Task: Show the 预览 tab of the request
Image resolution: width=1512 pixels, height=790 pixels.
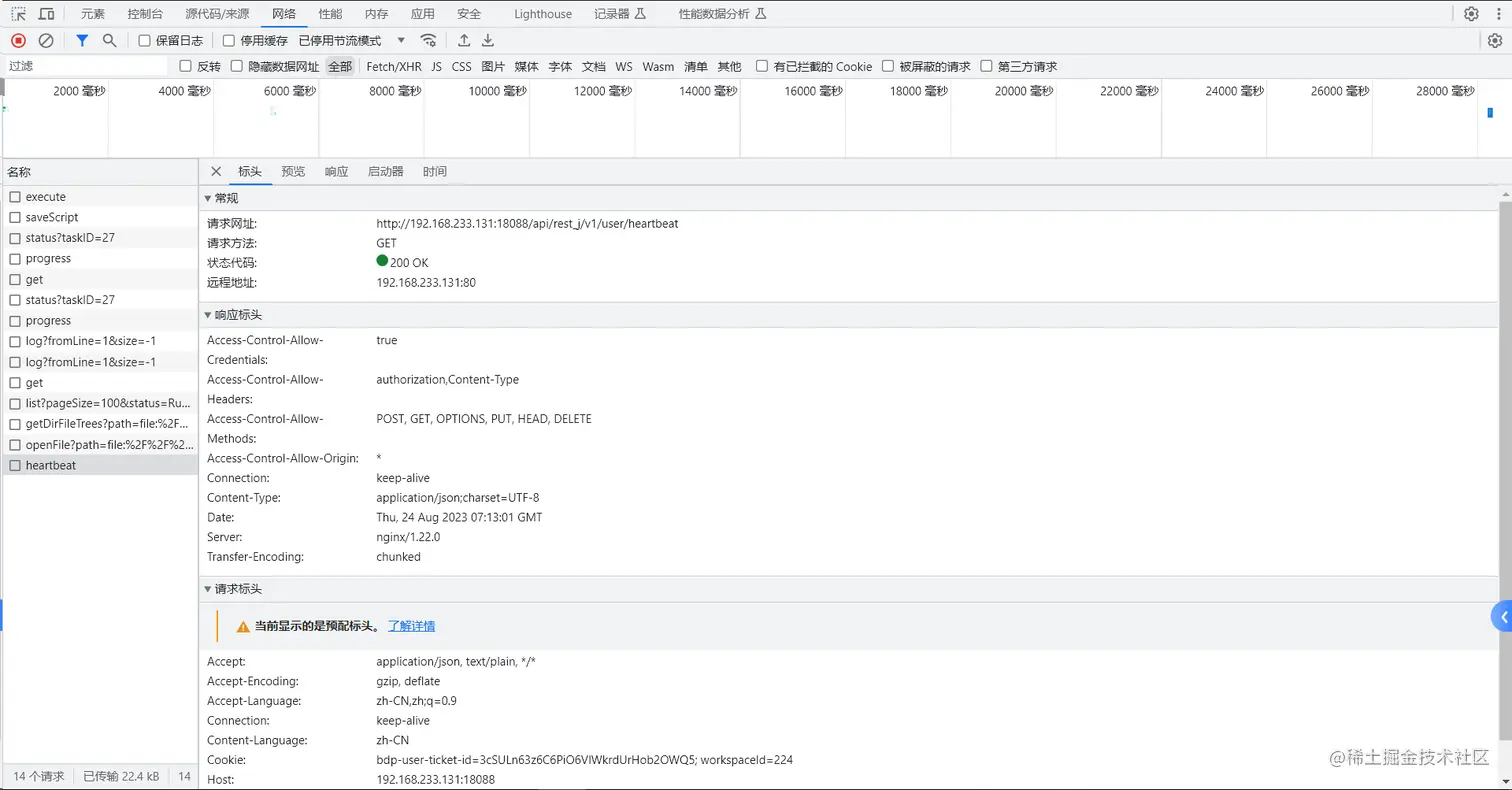Action: click(x=293, y=171)
